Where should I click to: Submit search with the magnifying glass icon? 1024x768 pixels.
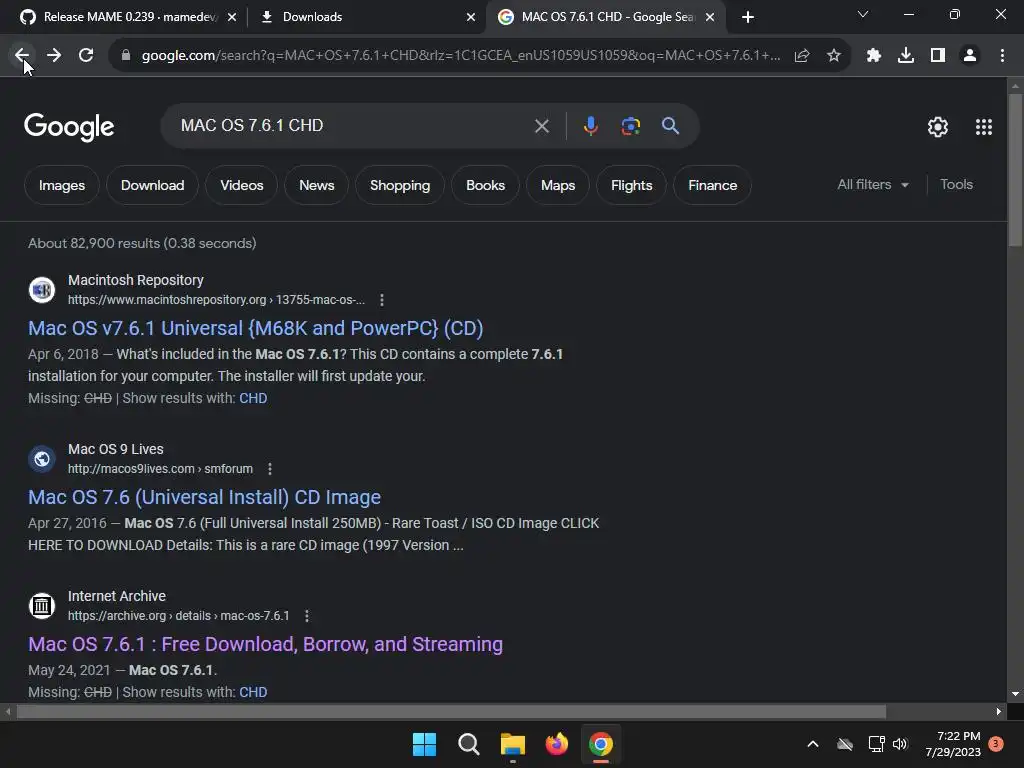pos(671,126)
